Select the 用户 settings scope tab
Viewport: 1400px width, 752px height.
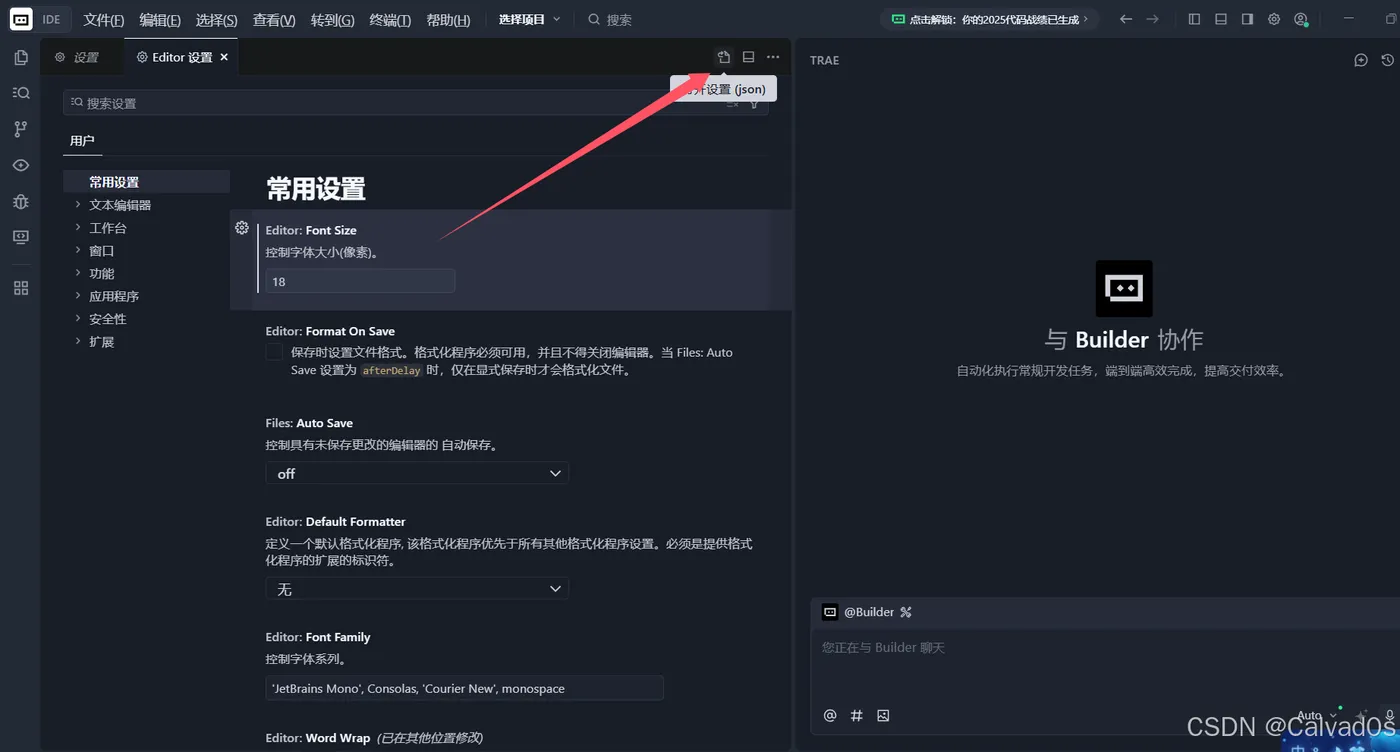point(82,141)
